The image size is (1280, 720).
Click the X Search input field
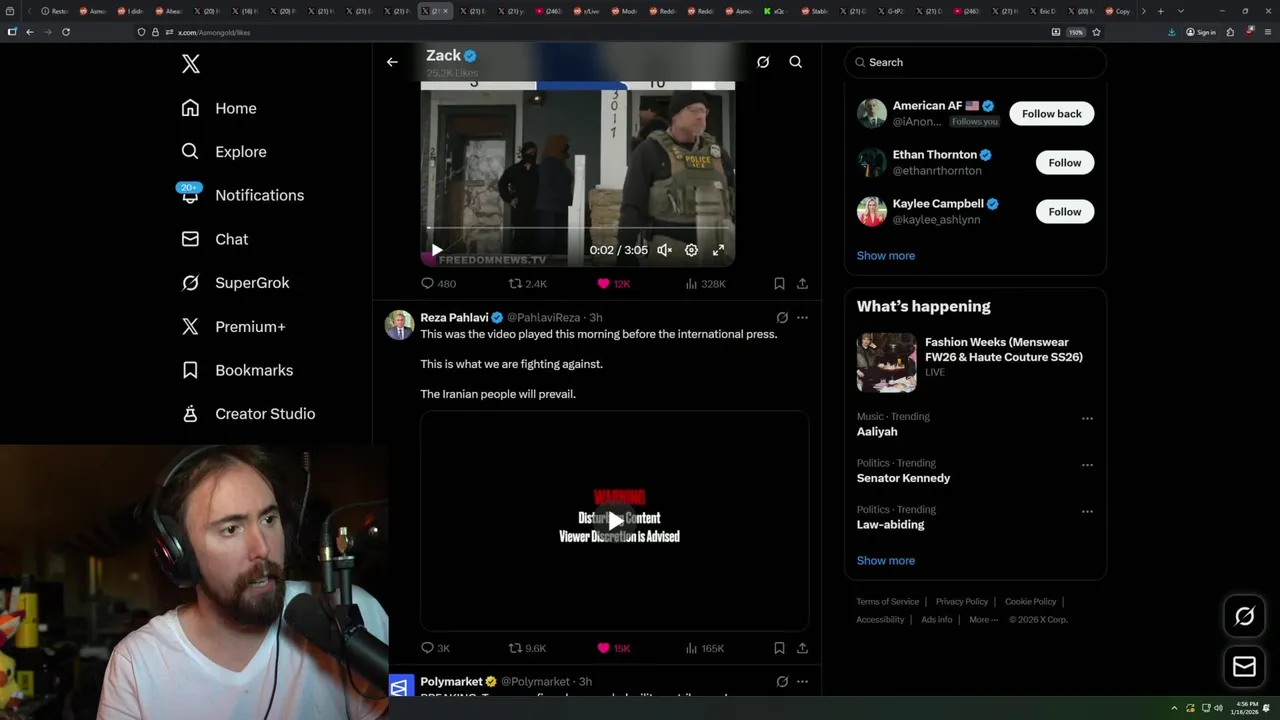click(975, 62)
